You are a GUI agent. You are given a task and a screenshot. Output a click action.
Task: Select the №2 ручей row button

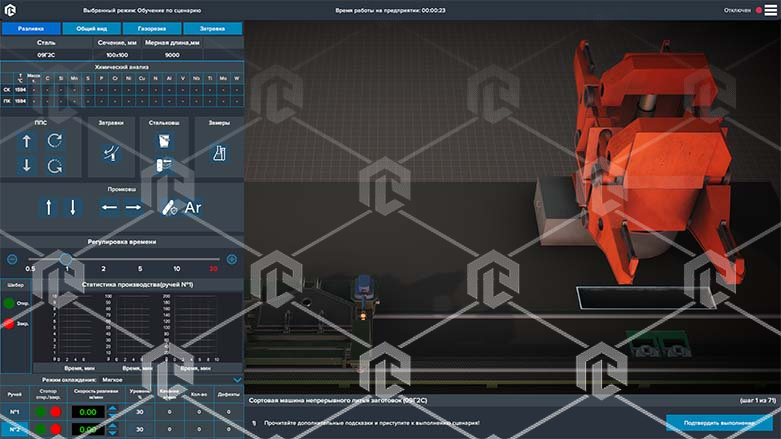tap(15, 429)
